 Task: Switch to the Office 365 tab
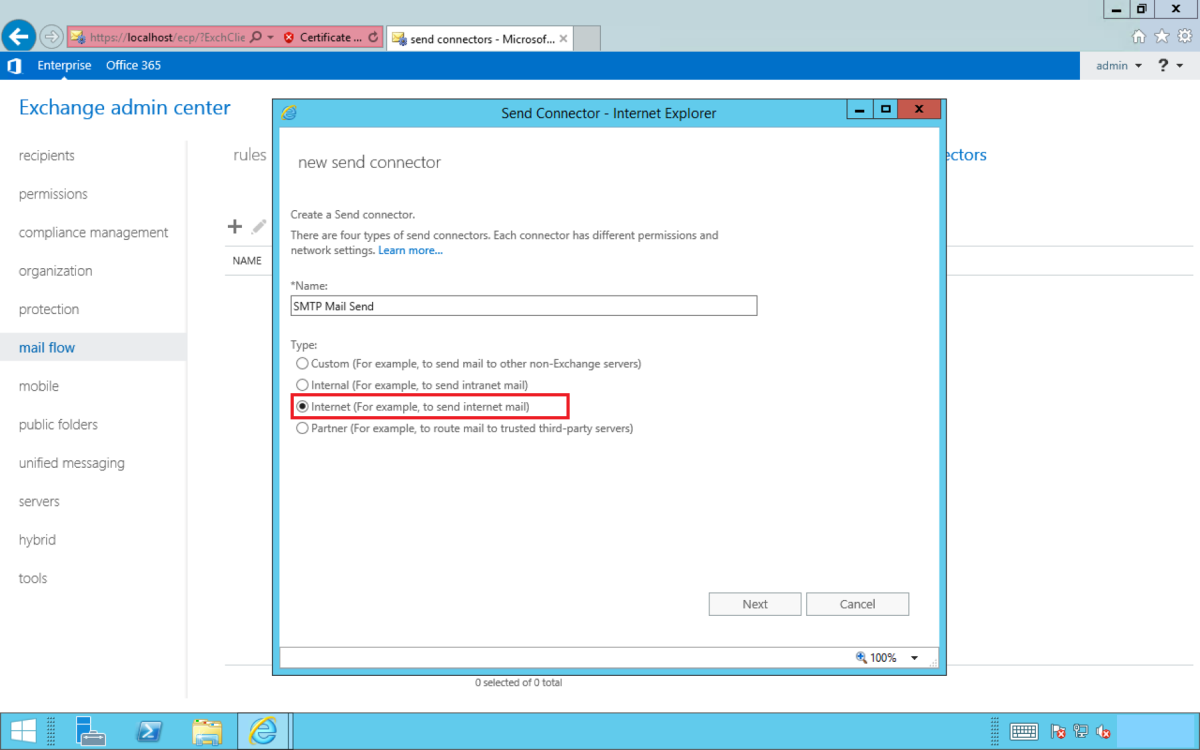[x=133, y=65]
